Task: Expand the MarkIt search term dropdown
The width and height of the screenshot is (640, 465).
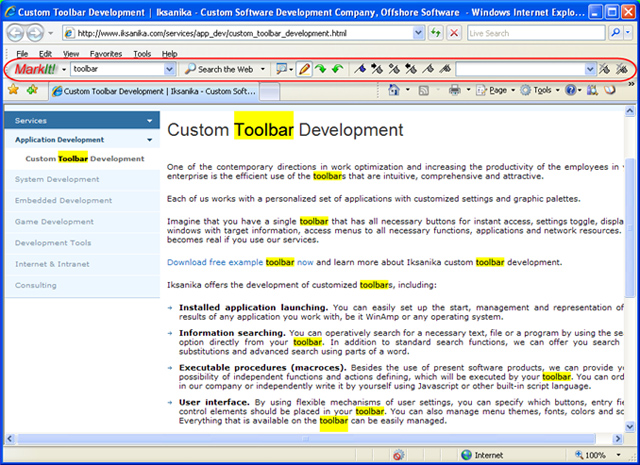Action: 170,69
